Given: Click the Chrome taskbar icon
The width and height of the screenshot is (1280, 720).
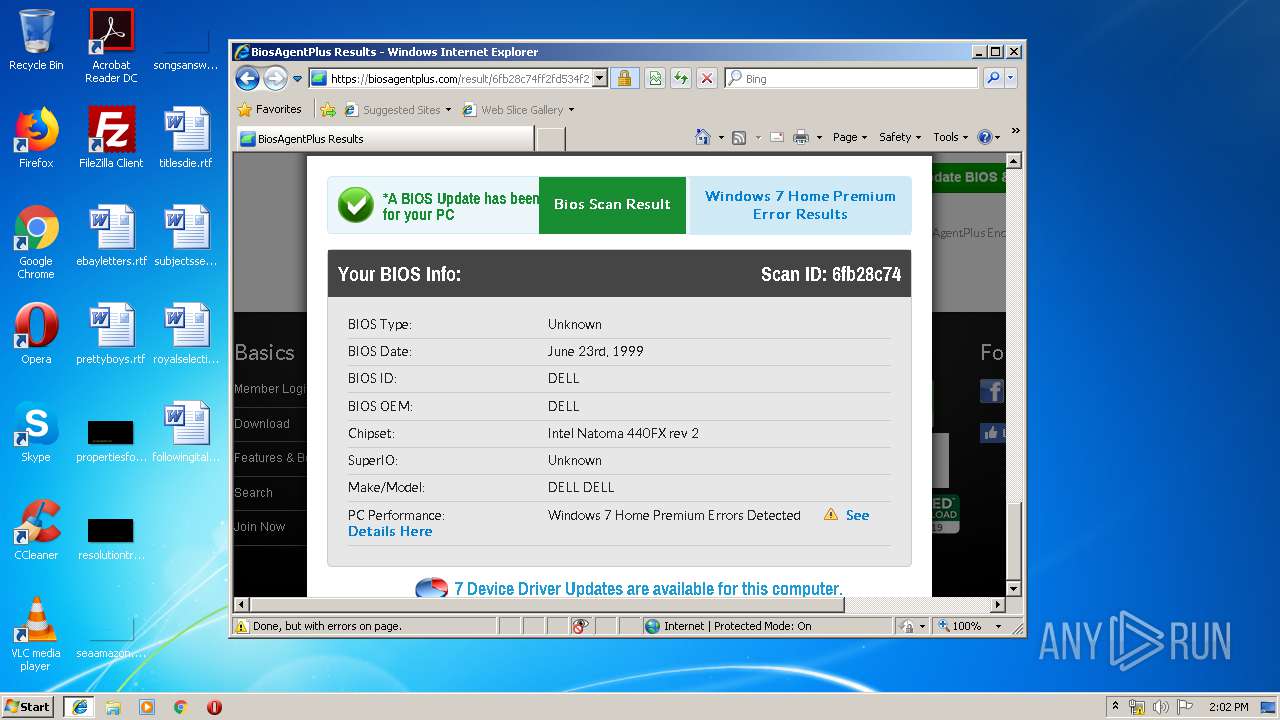Looking at the screenshot, I should tap(180, 707).
